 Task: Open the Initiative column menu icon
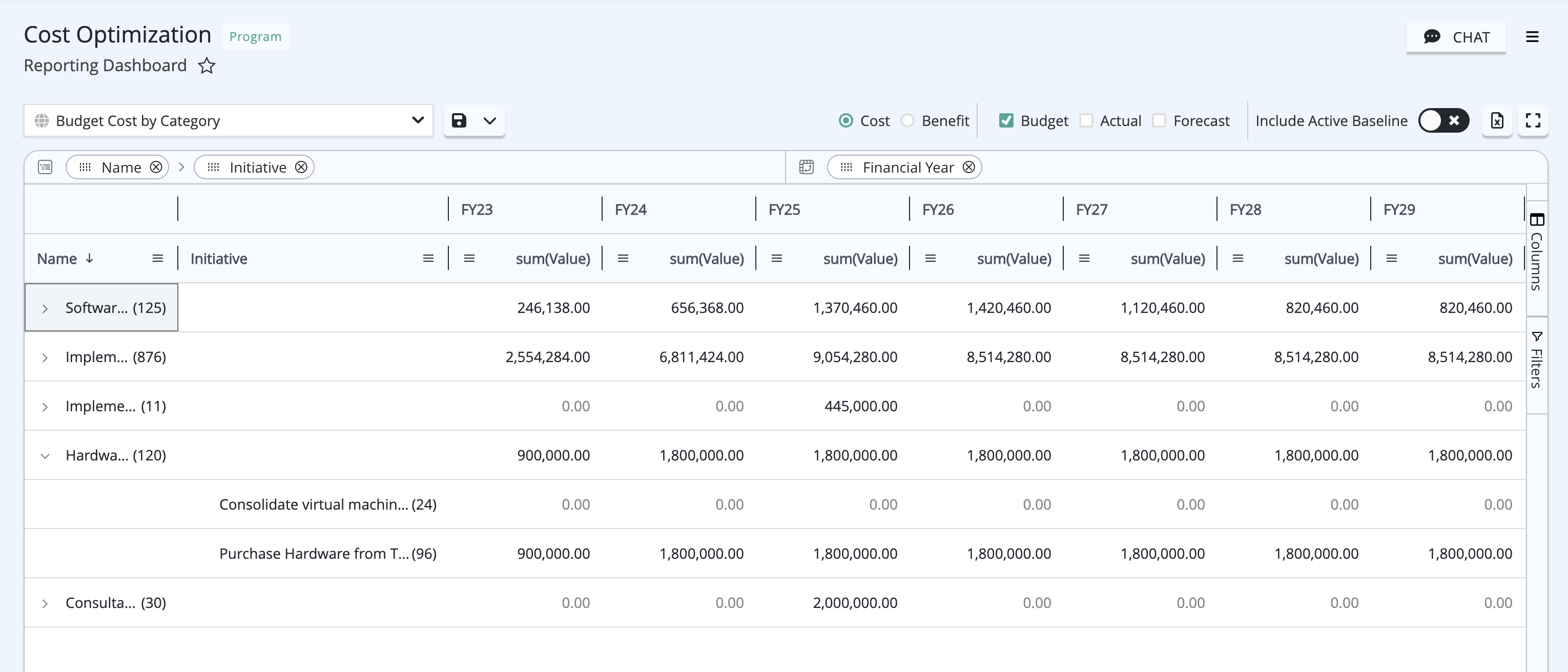pos(428,259)
